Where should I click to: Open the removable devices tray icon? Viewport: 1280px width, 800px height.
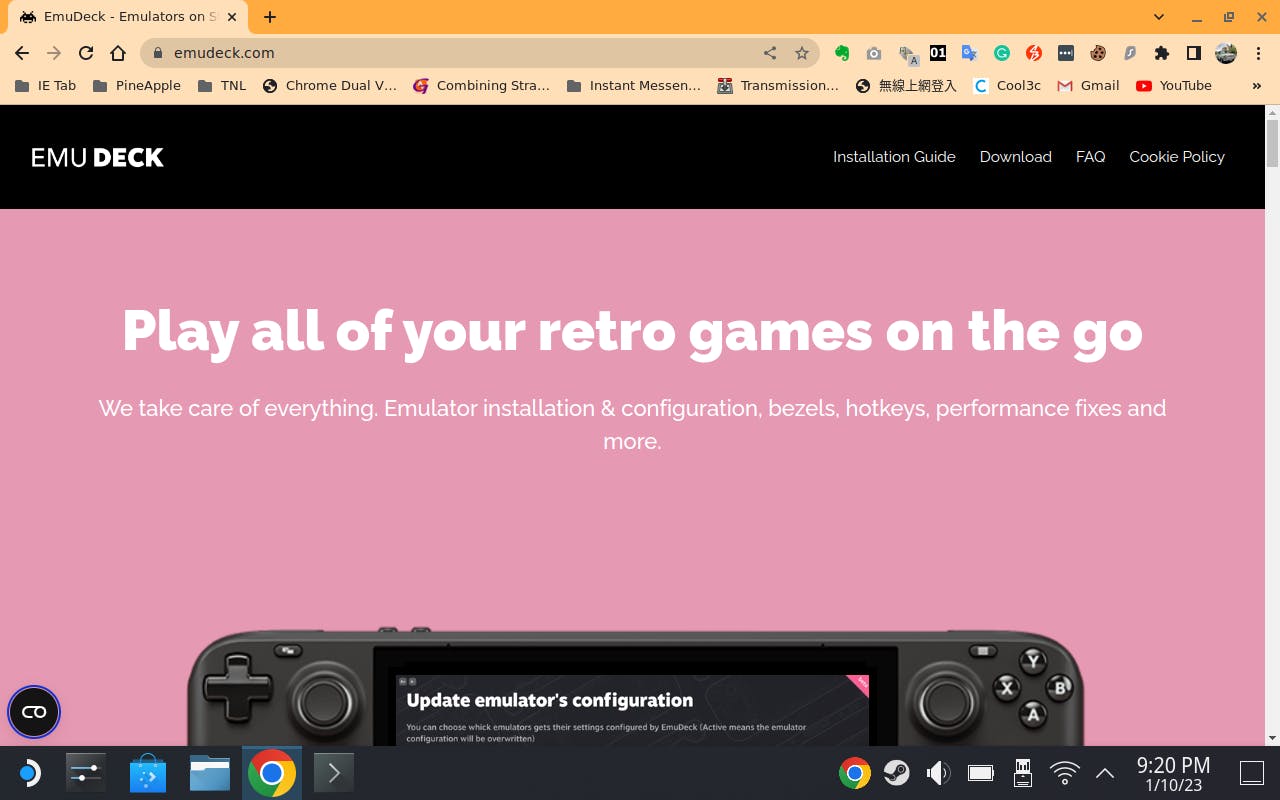tap(1023, 773)
